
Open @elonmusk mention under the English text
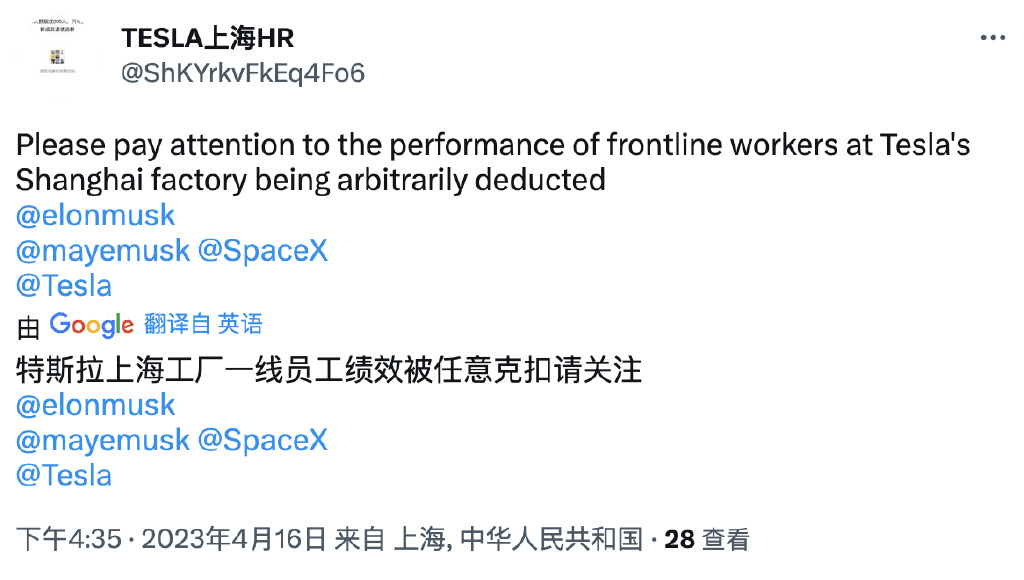click(96, 215)
